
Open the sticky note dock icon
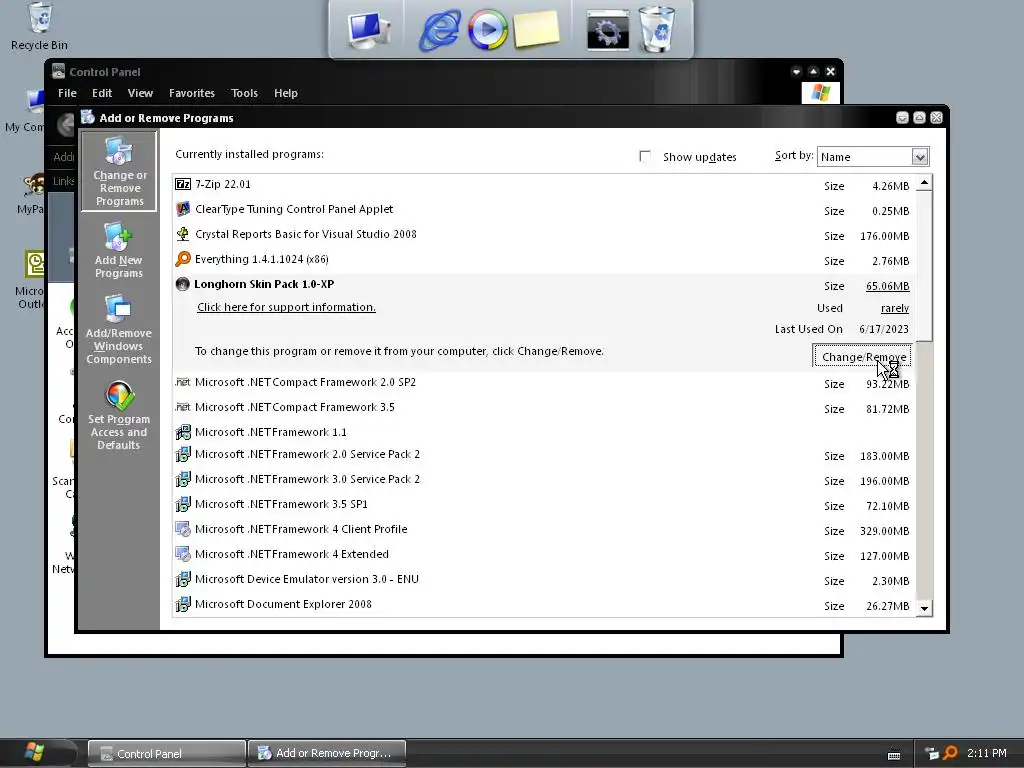coord(536,29)
